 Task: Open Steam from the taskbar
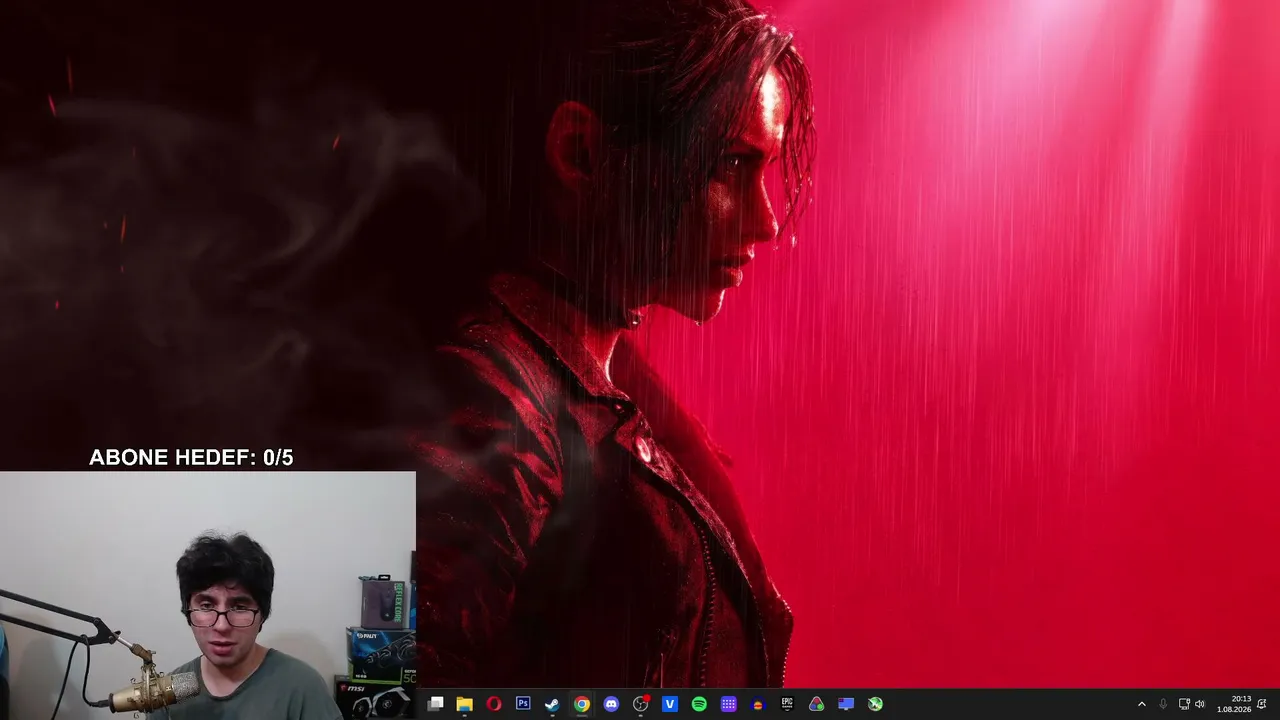pos(552,704)
